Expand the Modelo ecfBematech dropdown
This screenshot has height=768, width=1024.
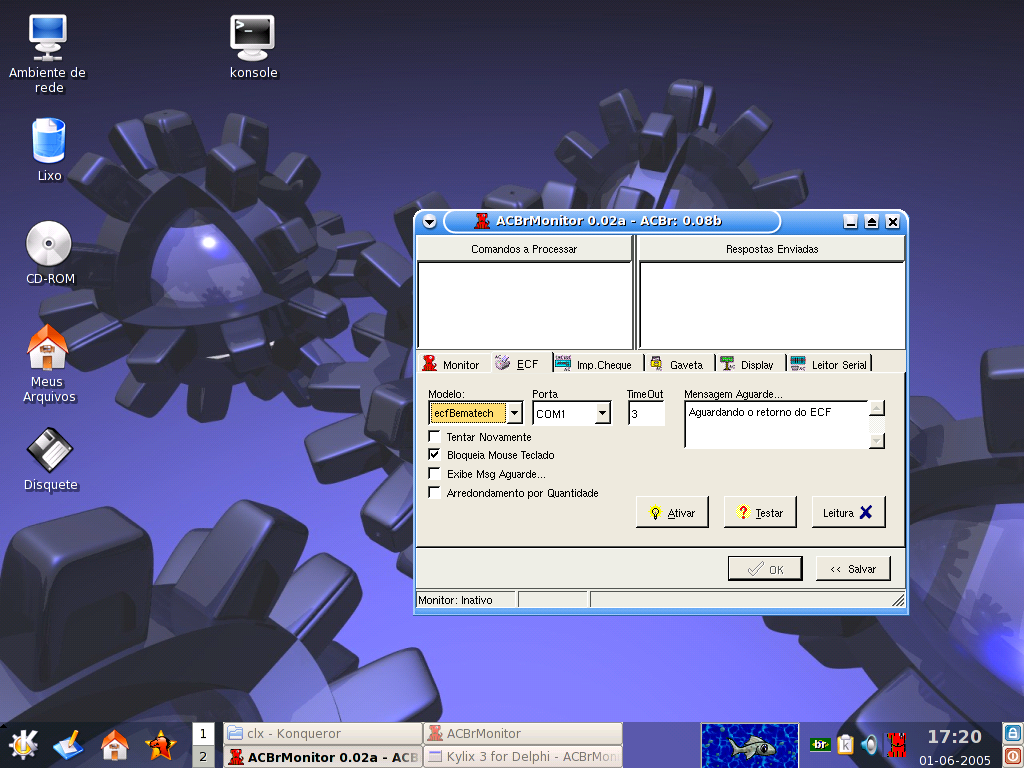pyautogui.click(x=514, y=413)
